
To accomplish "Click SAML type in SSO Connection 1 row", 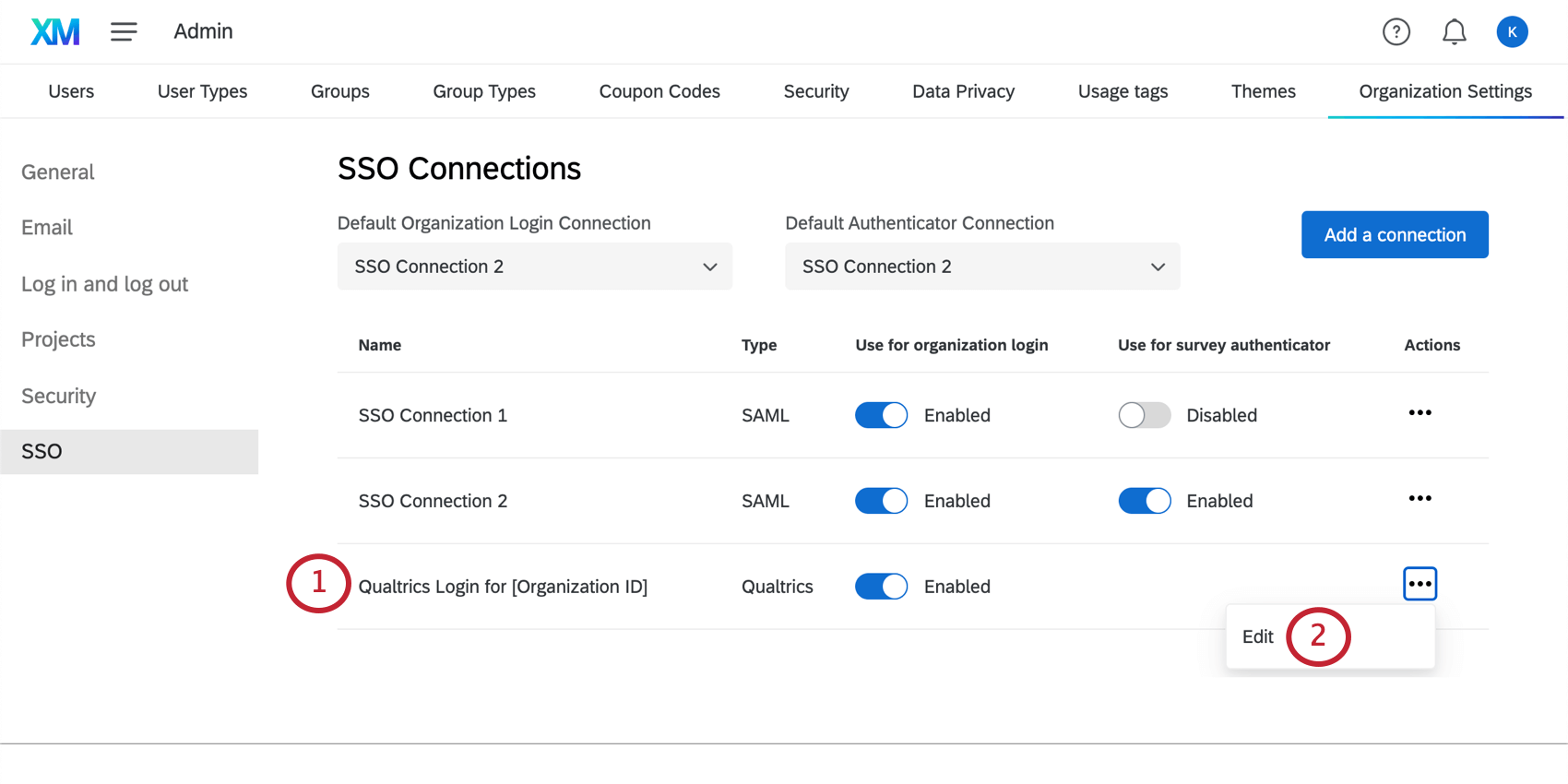I will (766, 415).
